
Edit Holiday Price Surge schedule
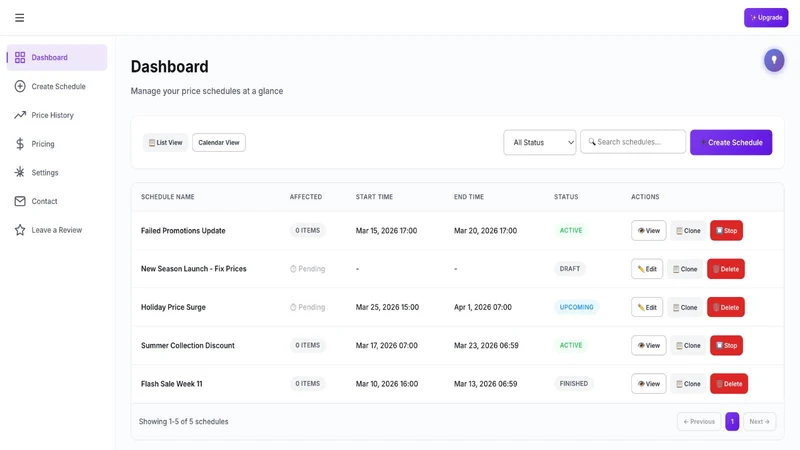tap(647, 307)
